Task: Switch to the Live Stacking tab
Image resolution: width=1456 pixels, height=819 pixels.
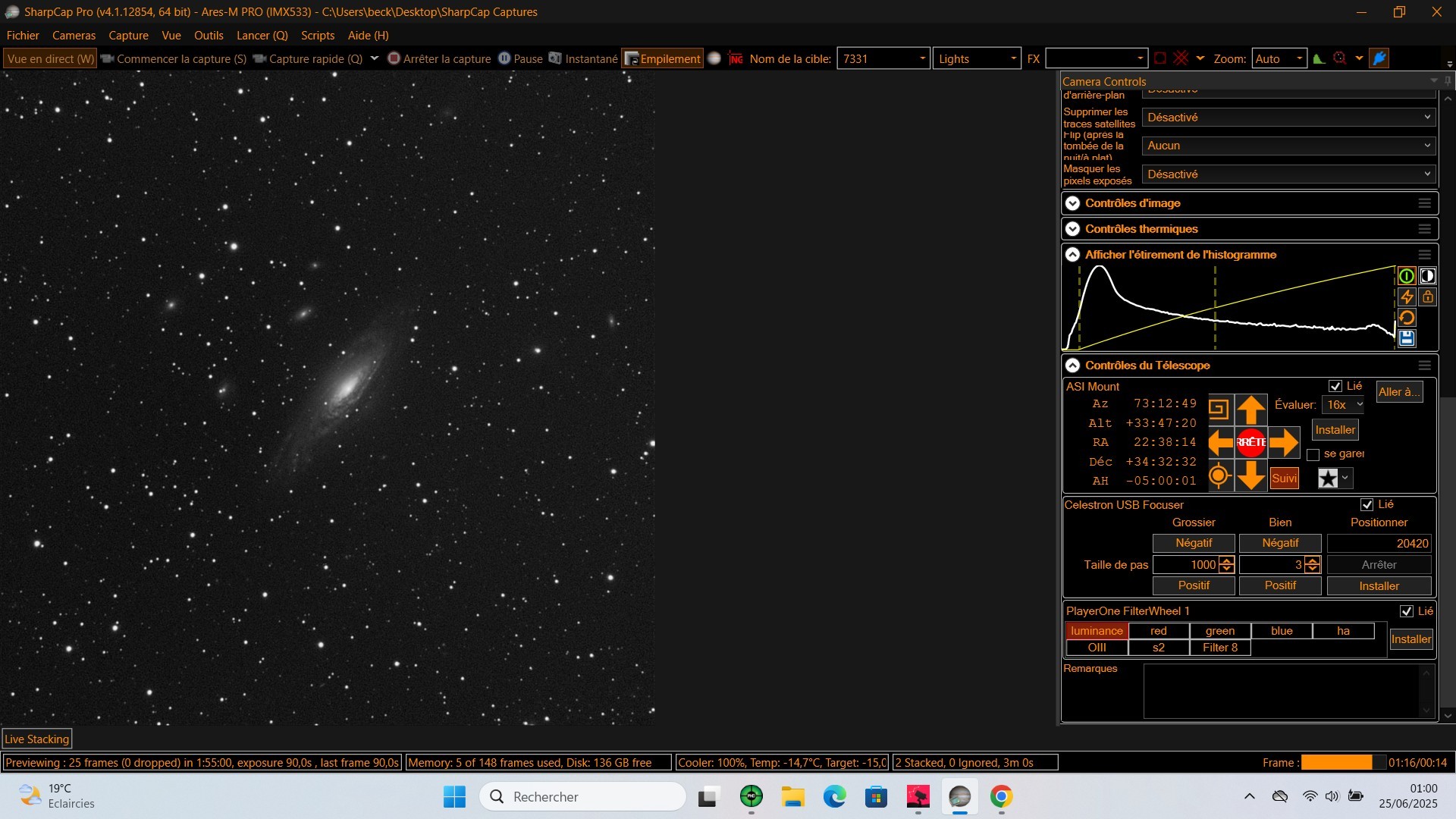Action: (x=36, y=739)
